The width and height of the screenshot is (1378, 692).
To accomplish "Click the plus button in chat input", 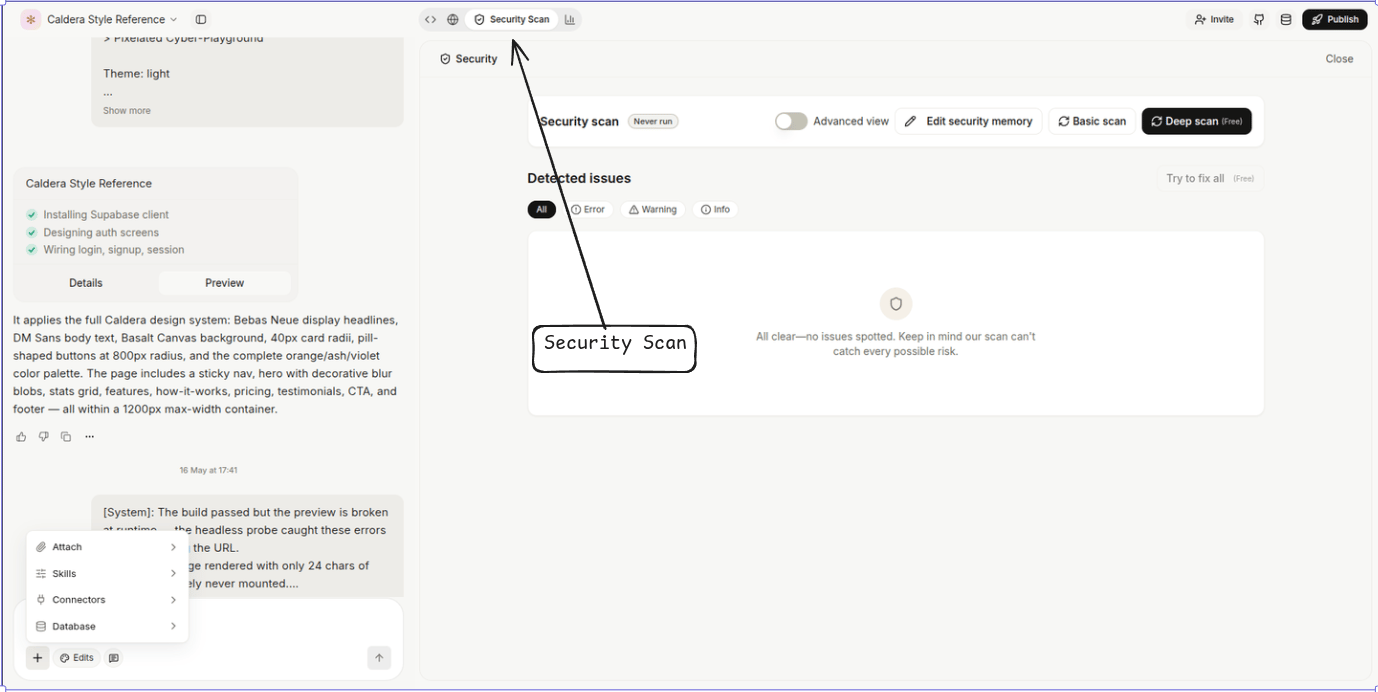I will point(37,657).
